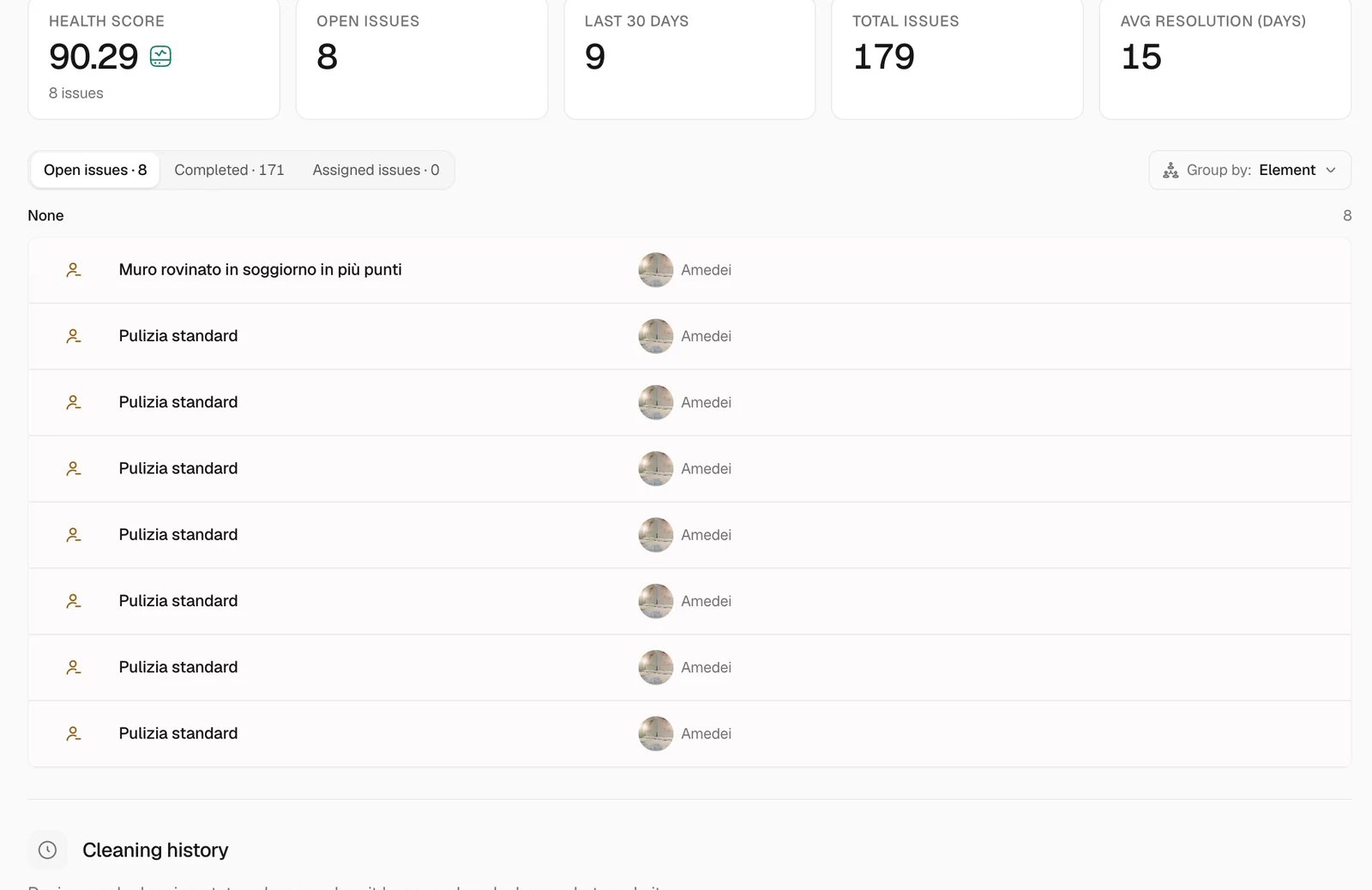This screenshot has height=890, width=1372.
Task: Switch to the Assigned issues · 0 tab
Action: [376, 170]
